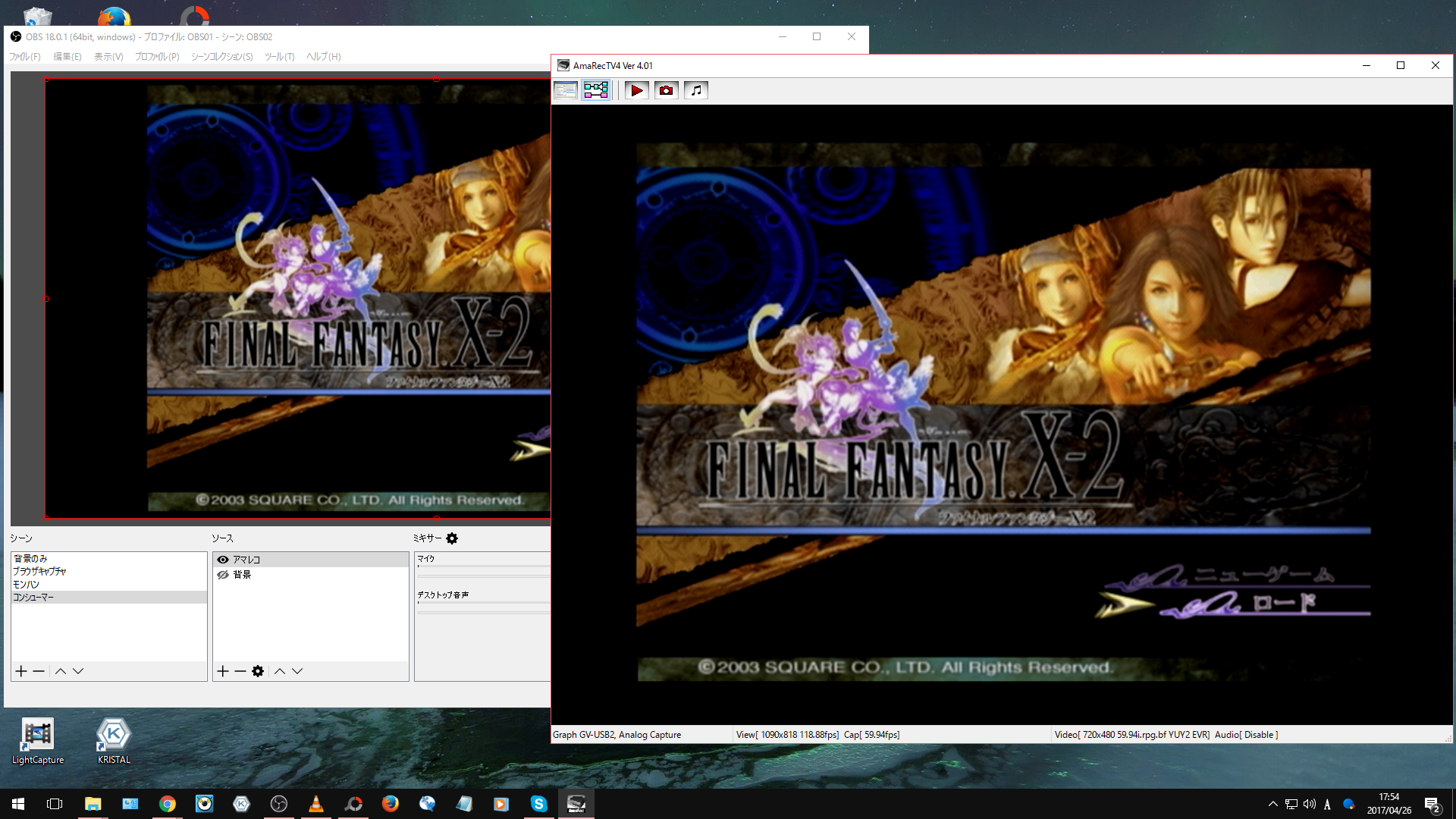The height and width of the screenshot is (819, 1456).
Task: Open the volume control in system tray
Action: click(x=1309, y=805)
